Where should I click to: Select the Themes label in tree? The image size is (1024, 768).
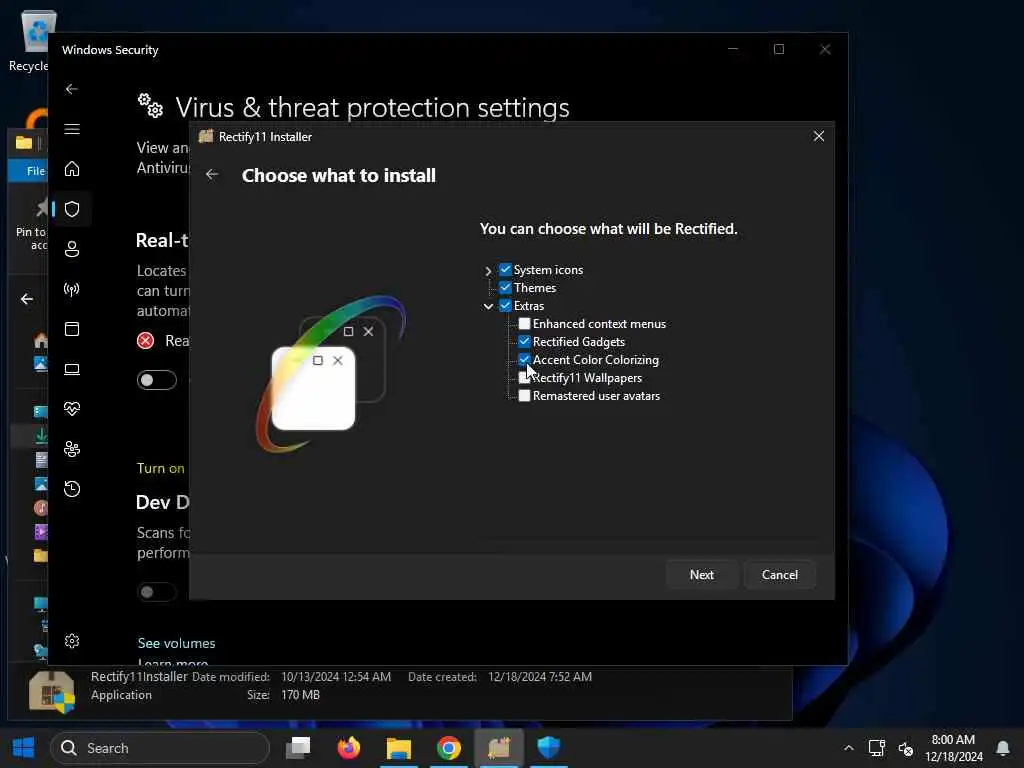pos(535,287)
